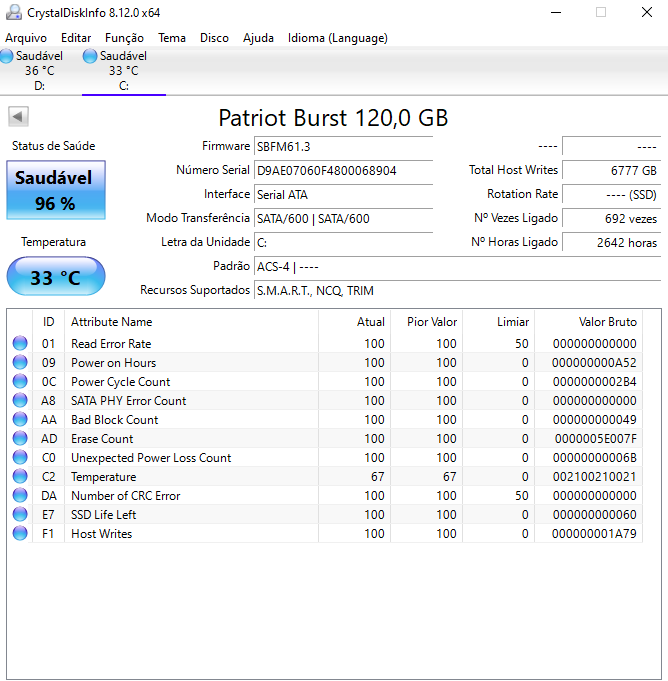This screenshot has width=668, height=681.
Task: Click the serial number field
Action: [343, 170]
